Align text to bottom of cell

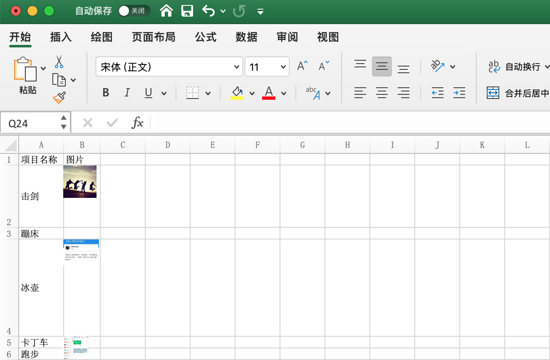pos(403,69)
